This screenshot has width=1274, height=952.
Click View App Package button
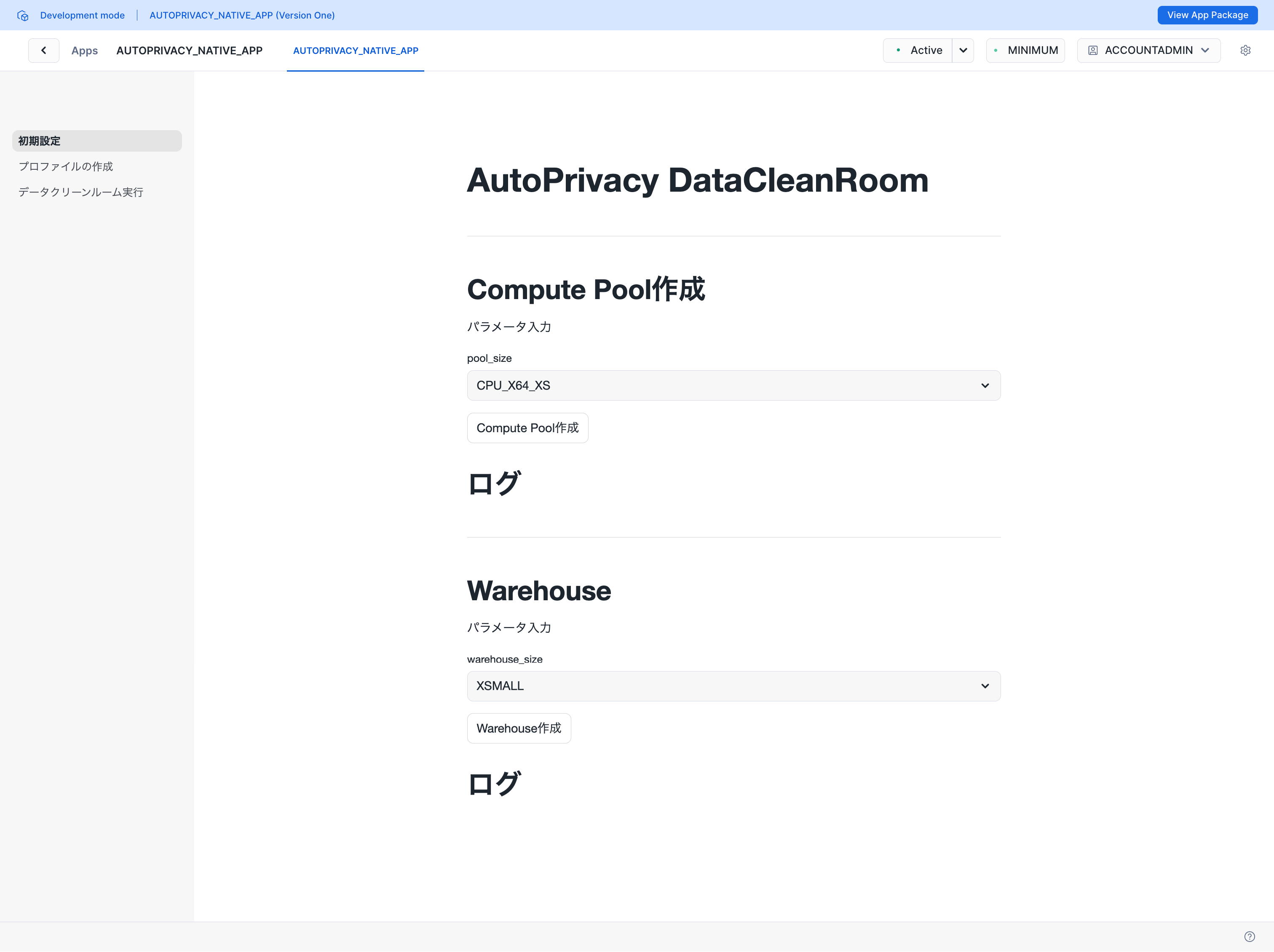[1207, 16]
